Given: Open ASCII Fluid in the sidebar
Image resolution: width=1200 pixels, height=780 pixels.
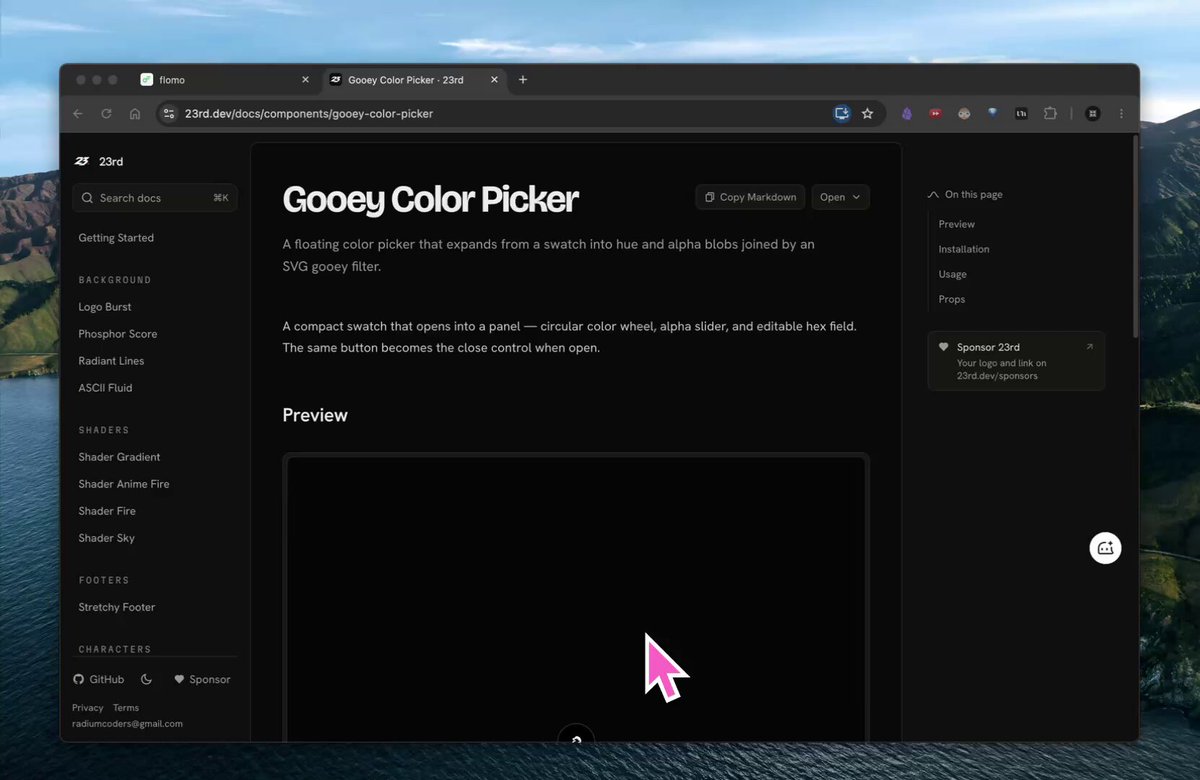Looking at the screenshot, I should point(105,388).
